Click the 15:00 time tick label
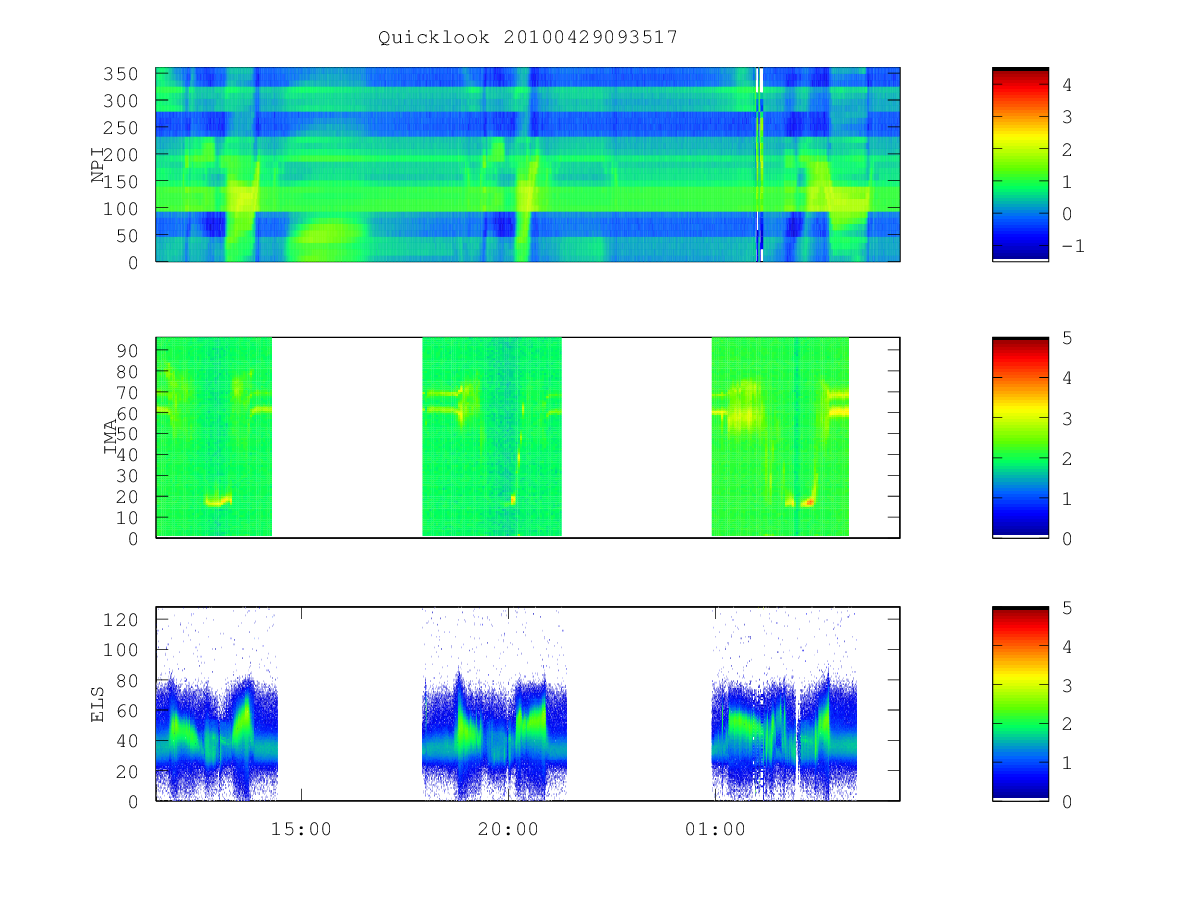Viewport: 1200px width, 900px height. point(301,829)
